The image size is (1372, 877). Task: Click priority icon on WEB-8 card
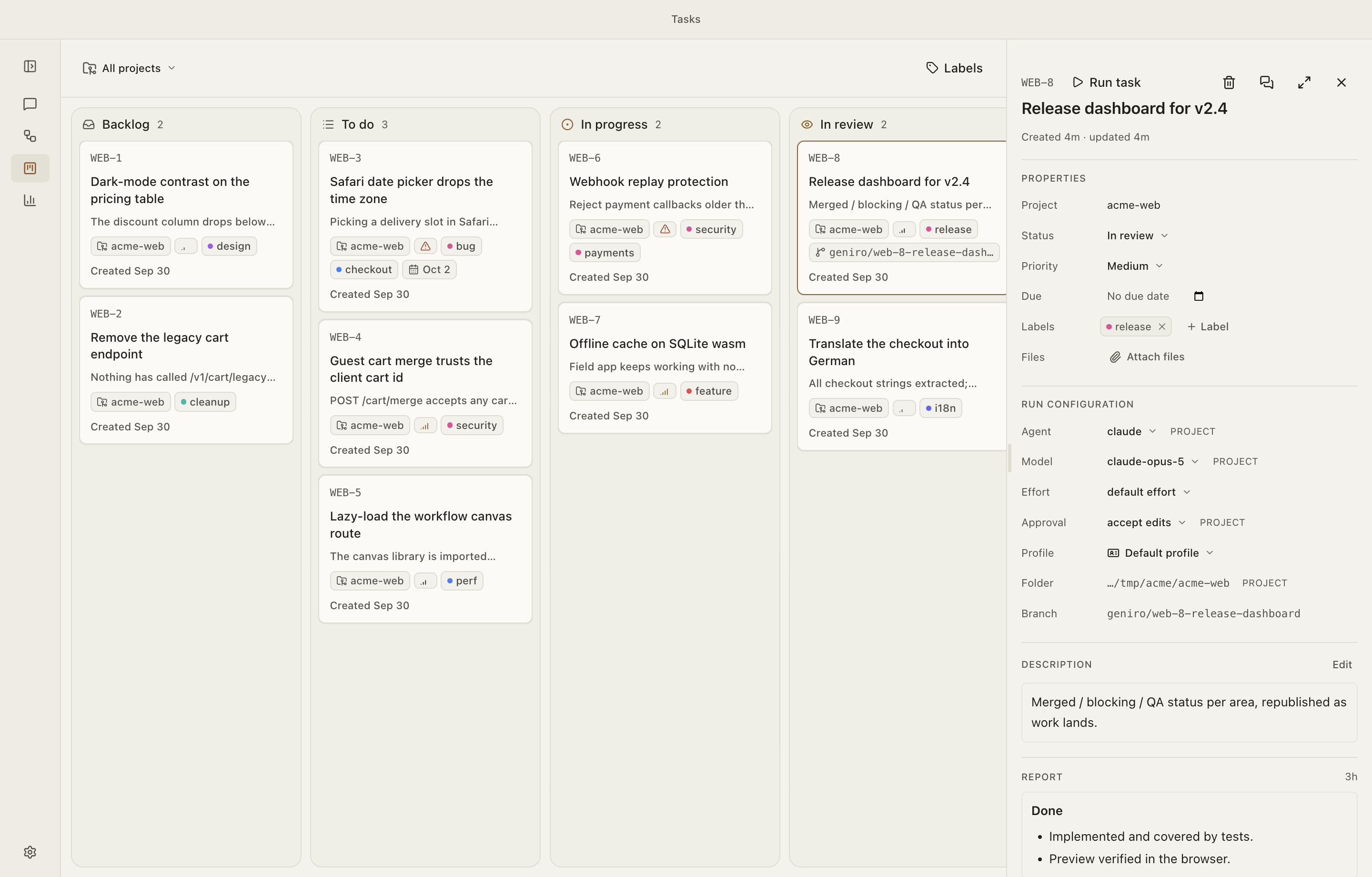click(904, 229)
